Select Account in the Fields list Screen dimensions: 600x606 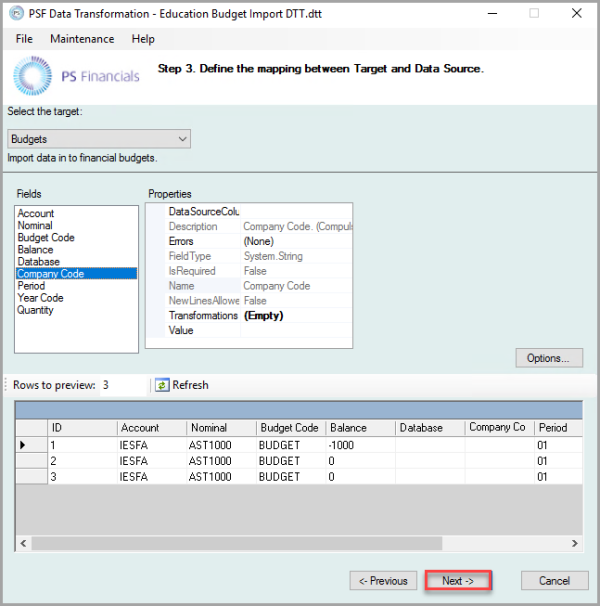36,214
